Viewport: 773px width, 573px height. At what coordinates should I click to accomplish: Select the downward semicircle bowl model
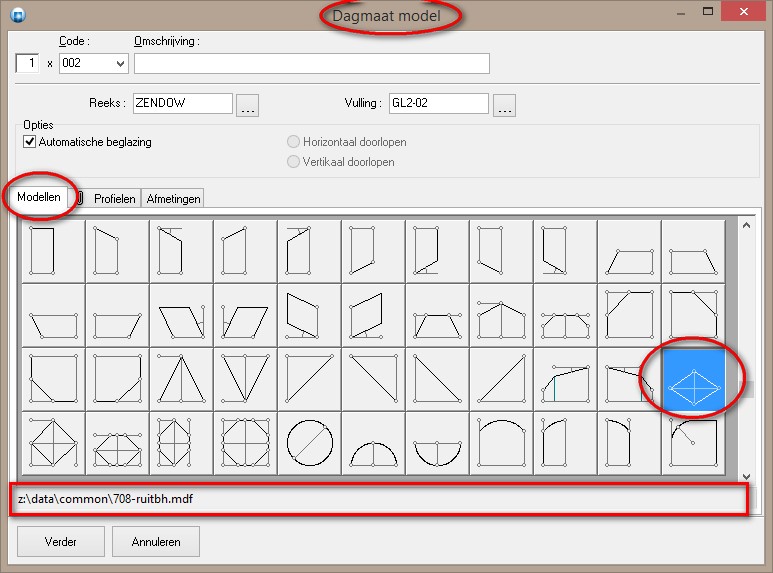437,443
